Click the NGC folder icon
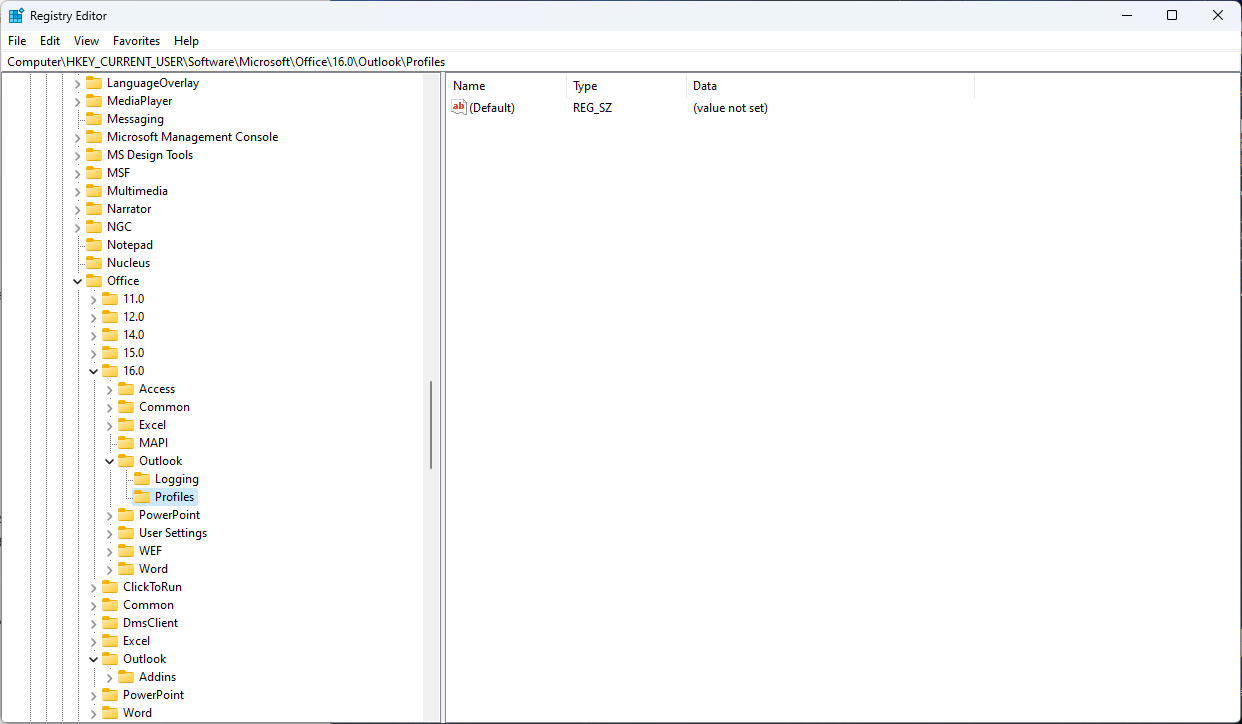1242x724 pixels. pos(94,227)
